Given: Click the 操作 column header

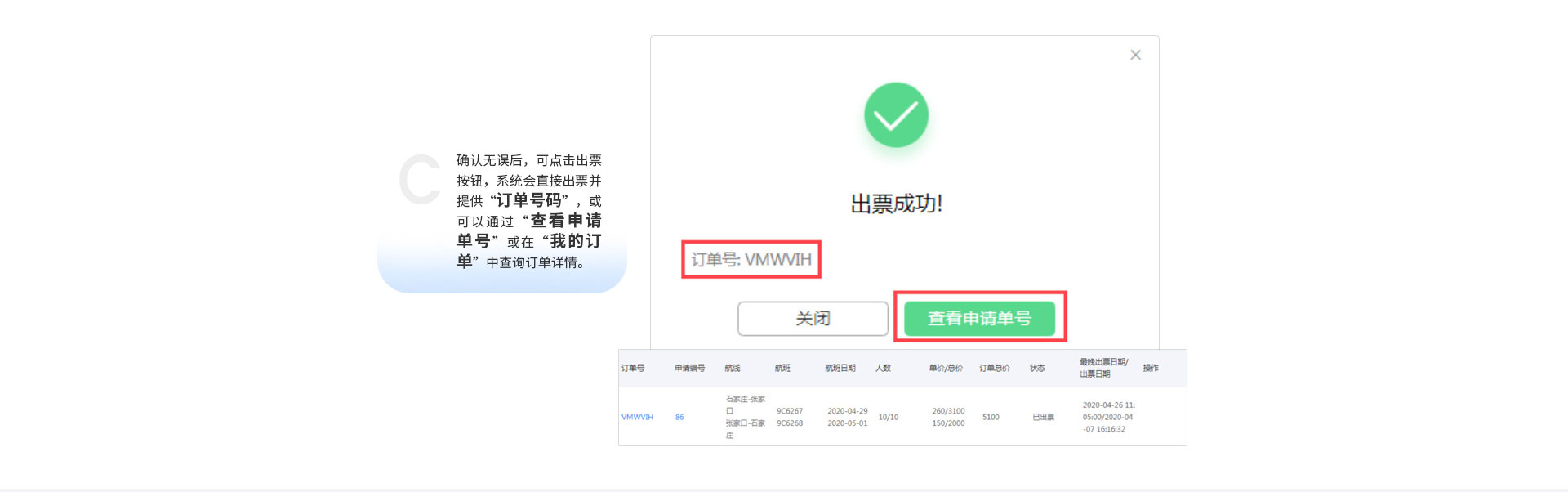Looking at the screenshot, I should 1151,369.
